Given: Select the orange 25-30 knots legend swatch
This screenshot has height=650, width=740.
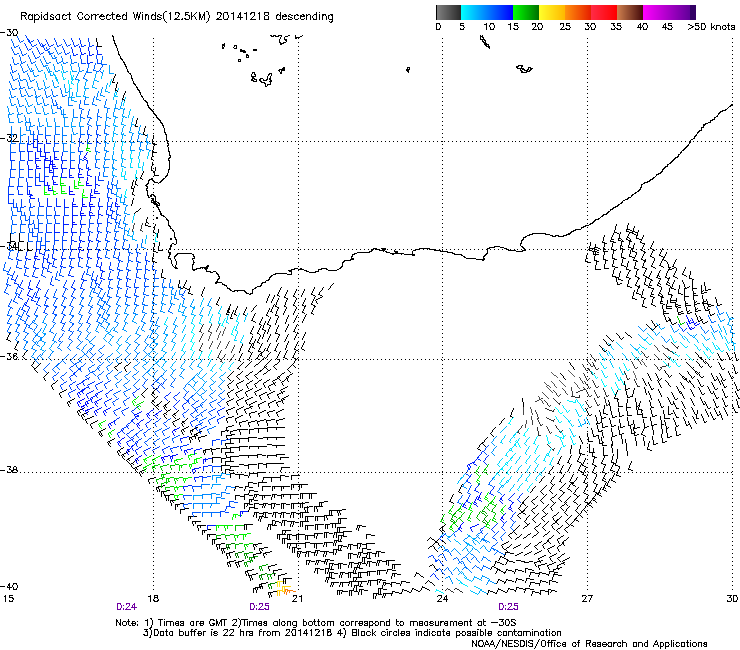Looking at the screenshot, I should tap(578, 12).
